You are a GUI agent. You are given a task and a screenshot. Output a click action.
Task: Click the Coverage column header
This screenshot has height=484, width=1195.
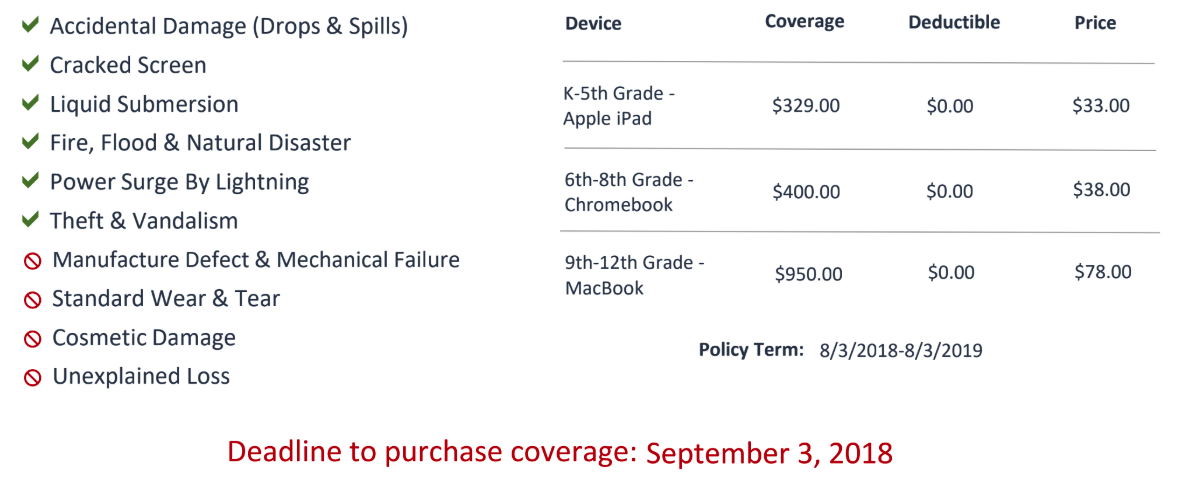point(805,21)
